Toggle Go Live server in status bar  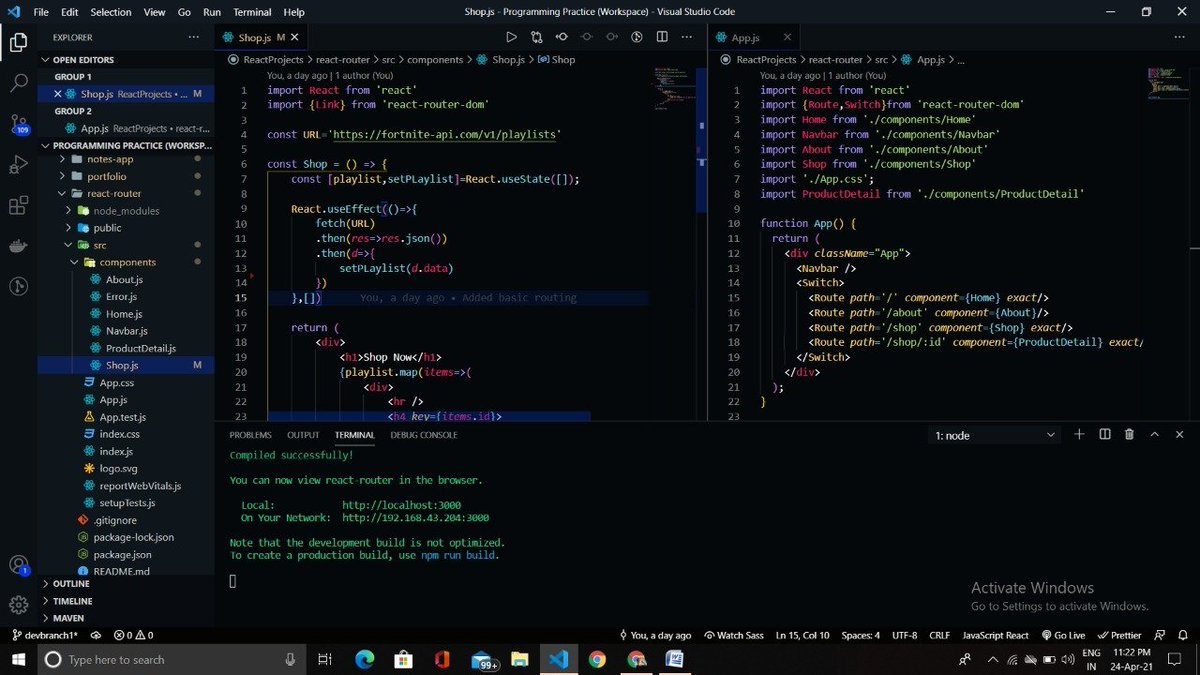click(x=1063, y=635)
